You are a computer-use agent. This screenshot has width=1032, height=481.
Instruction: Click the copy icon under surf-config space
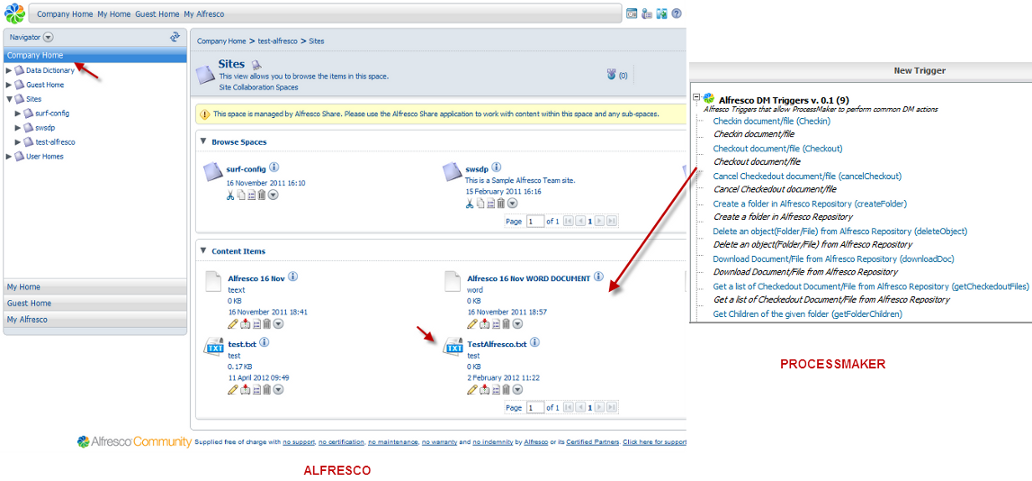241,194
